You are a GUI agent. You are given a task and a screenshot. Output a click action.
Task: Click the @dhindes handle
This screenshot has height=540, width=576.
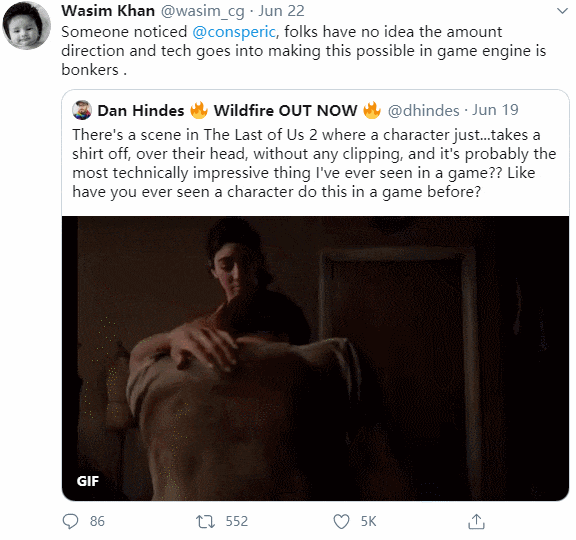424,111
